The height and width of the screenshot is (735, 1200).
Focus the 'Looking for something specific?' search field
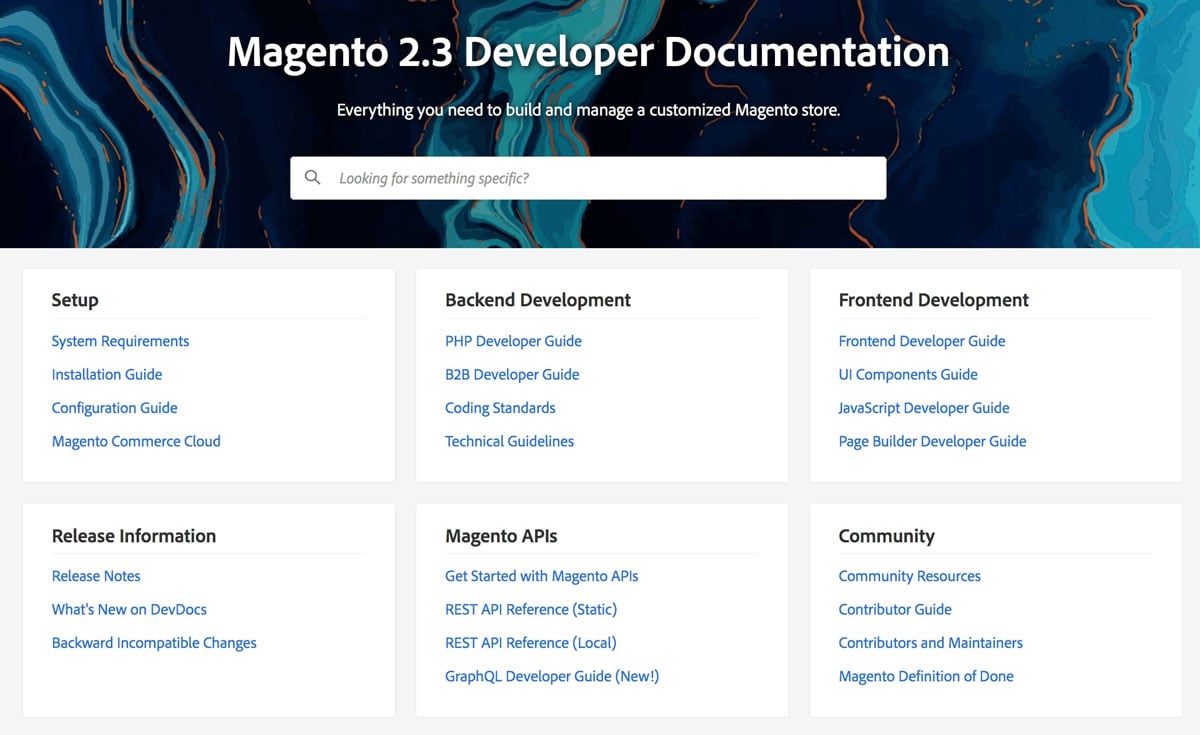(x=588, y=178)
